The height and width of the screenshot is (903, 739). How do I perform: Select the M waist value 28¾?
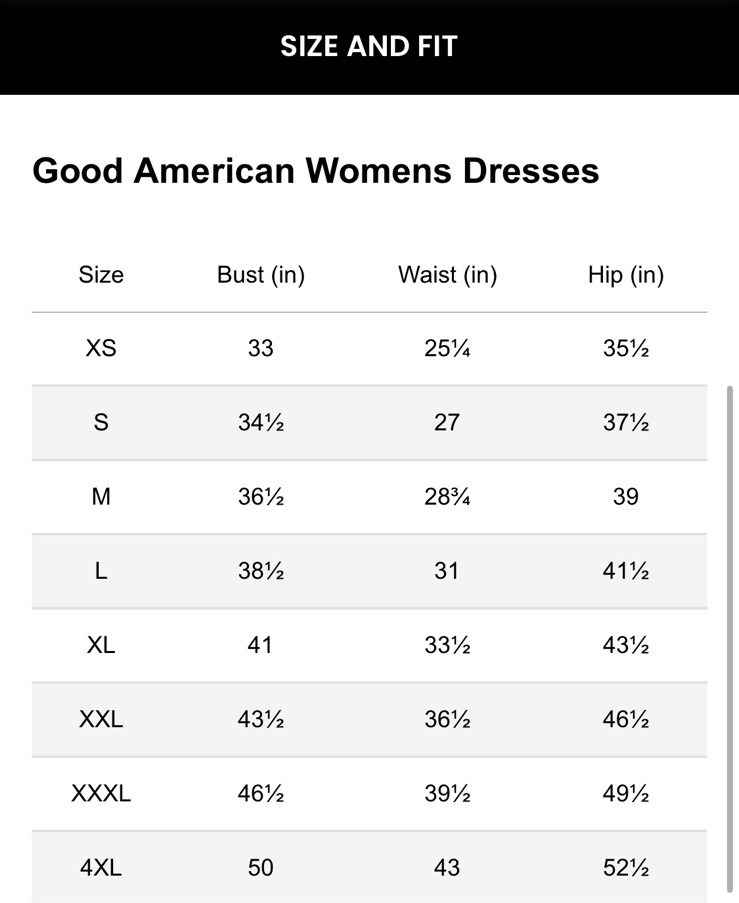point(447,496)
